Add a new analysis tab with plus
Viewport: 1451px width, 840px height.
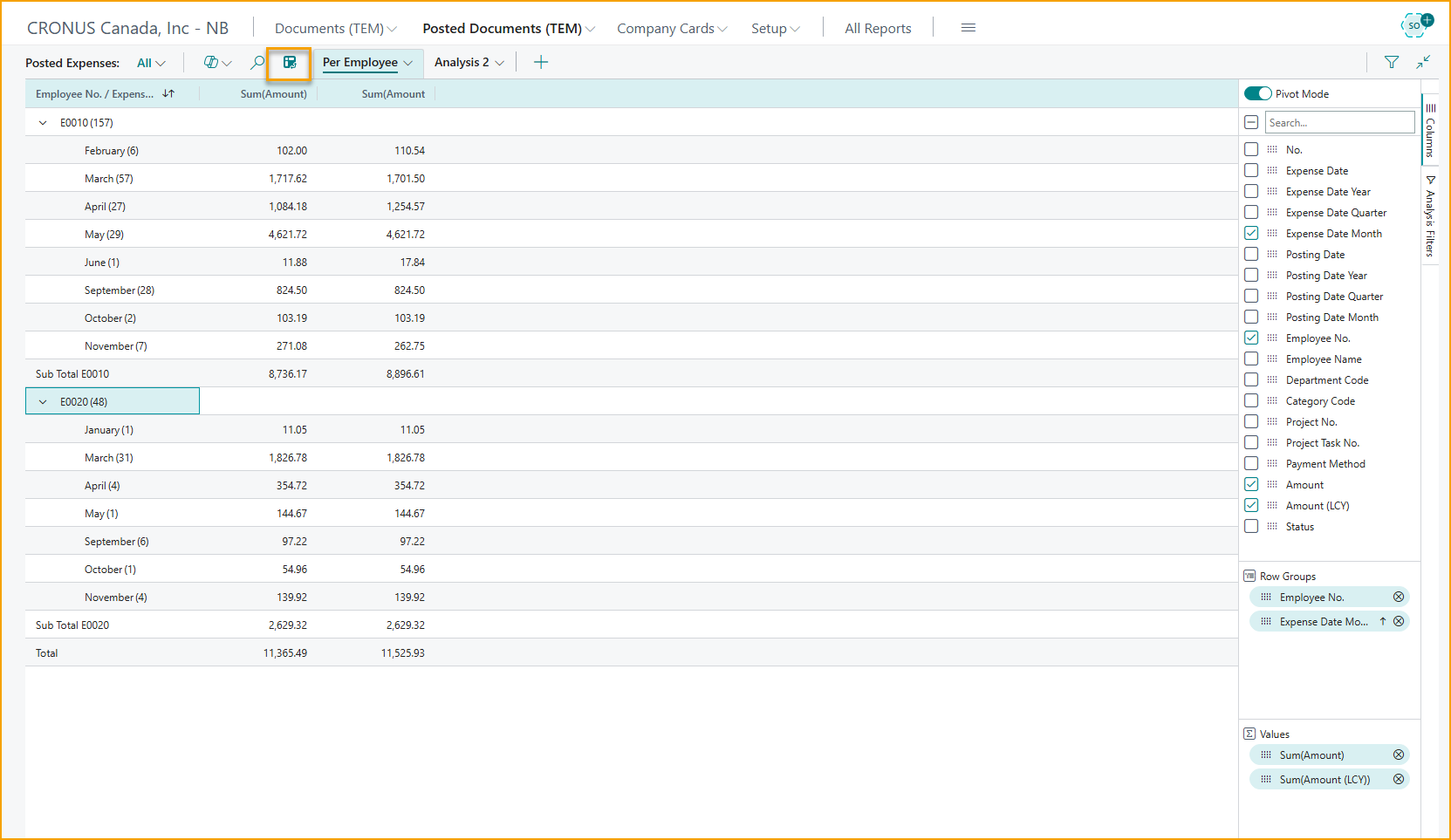[541, 63]
